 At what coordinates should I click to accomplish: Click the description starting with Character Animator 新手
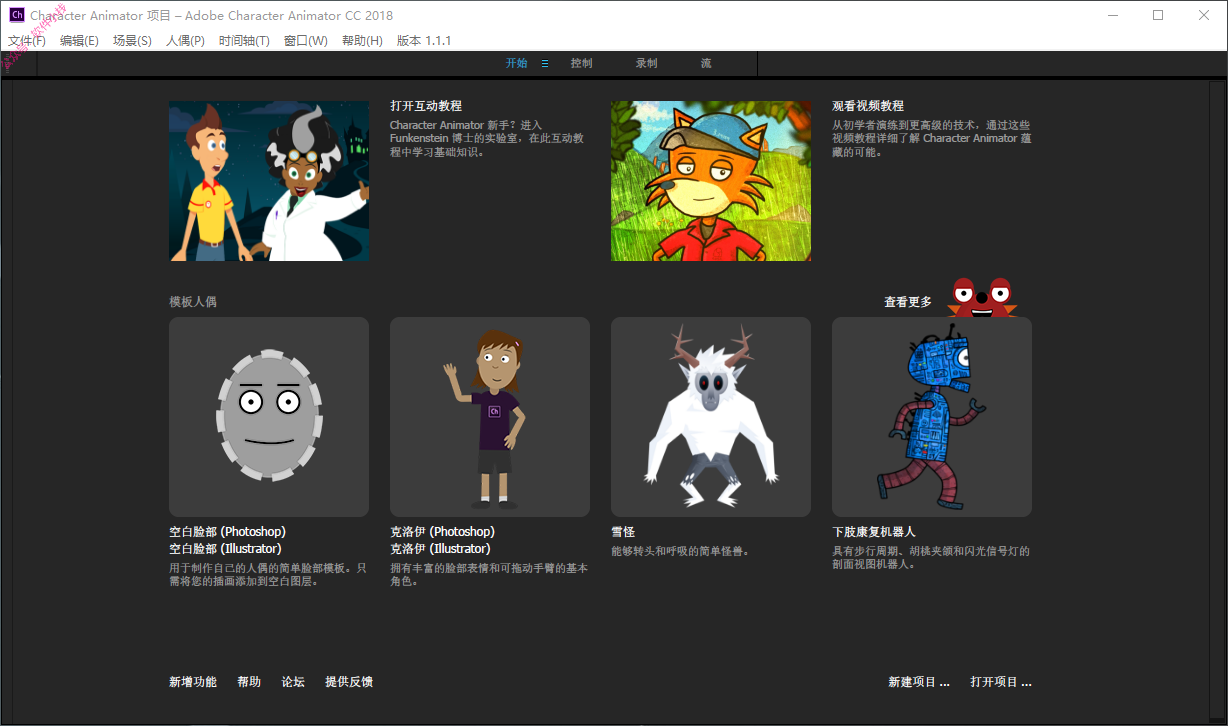487,139
